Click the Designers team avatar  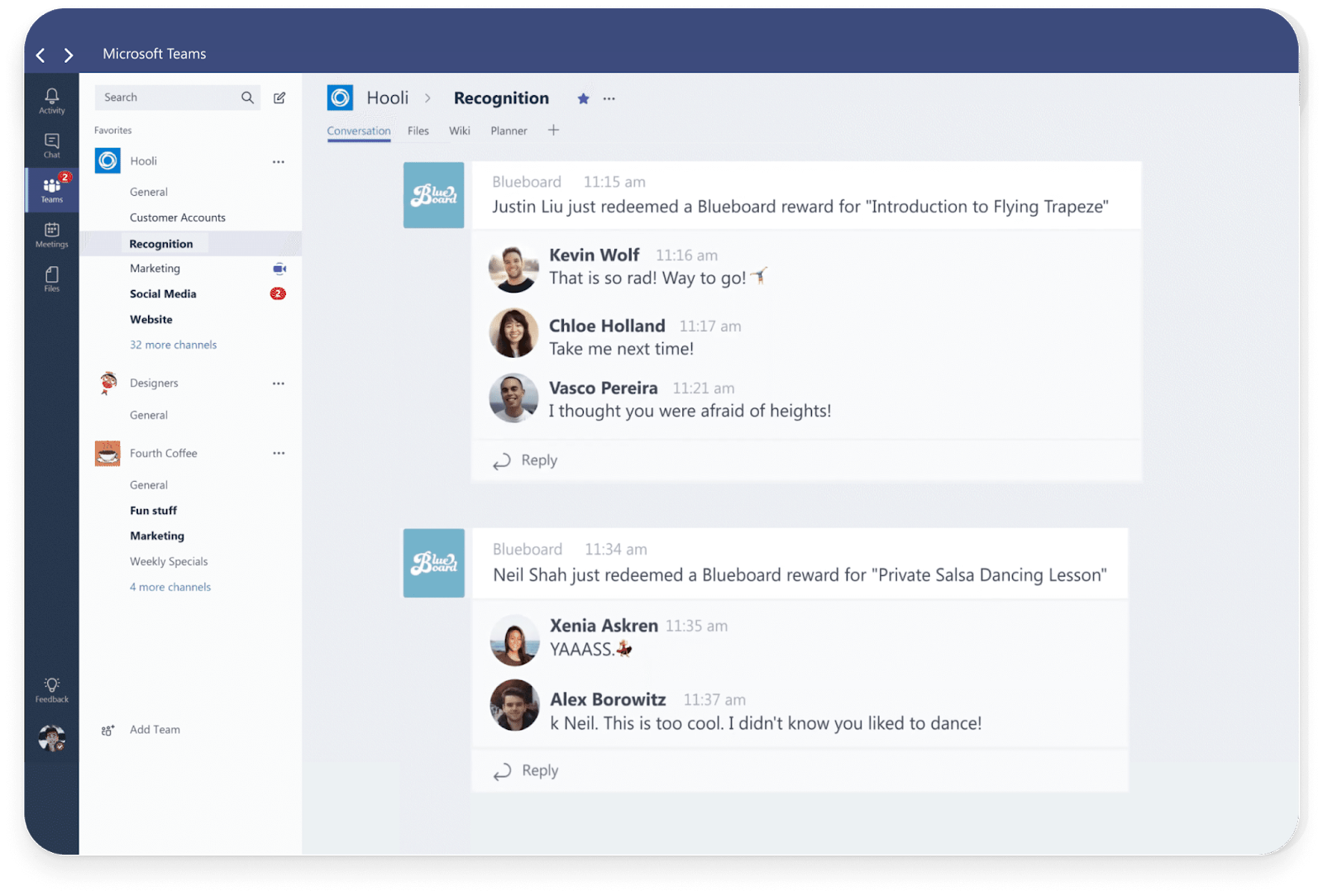[107, 383]
